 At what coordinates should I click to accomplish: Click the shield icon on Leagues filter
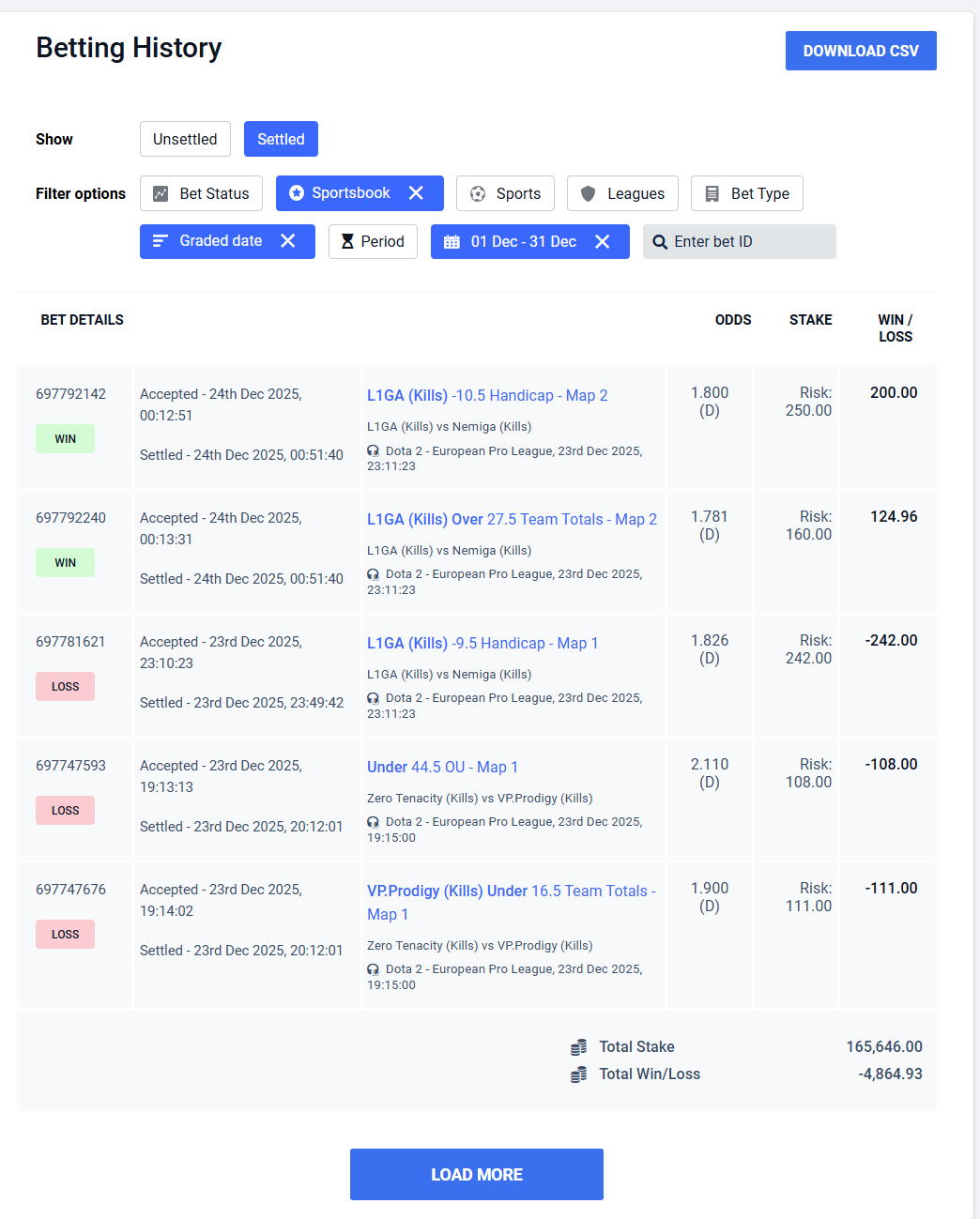588,194
